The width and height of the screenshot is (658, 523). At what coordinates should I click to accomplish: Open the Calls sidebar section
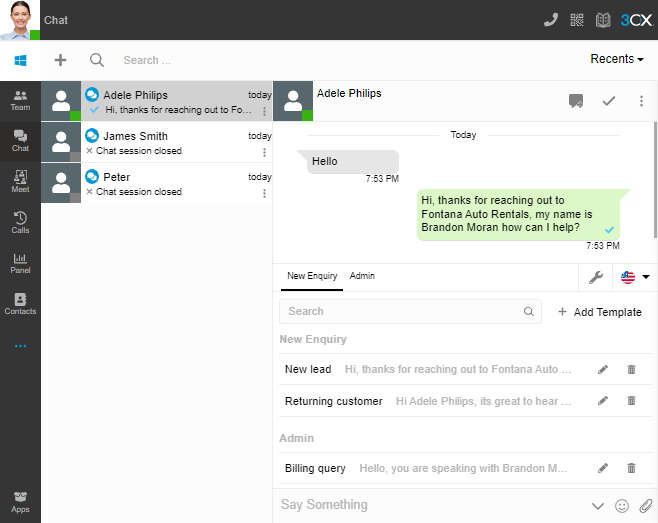[20, 223]
